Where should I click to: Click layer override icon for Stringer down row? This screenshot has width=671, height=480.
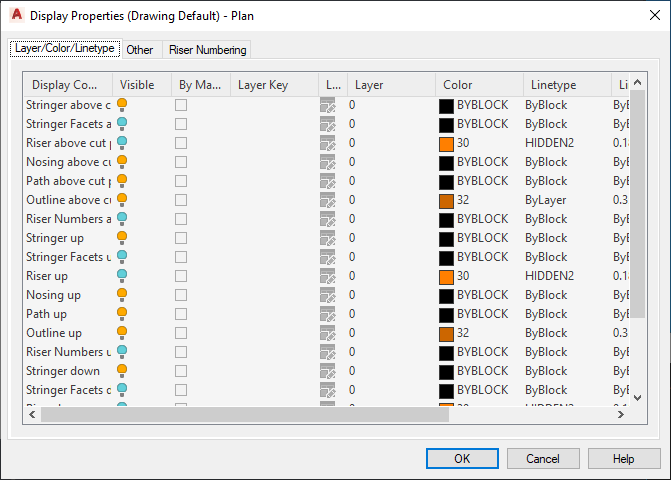point(327,371)
